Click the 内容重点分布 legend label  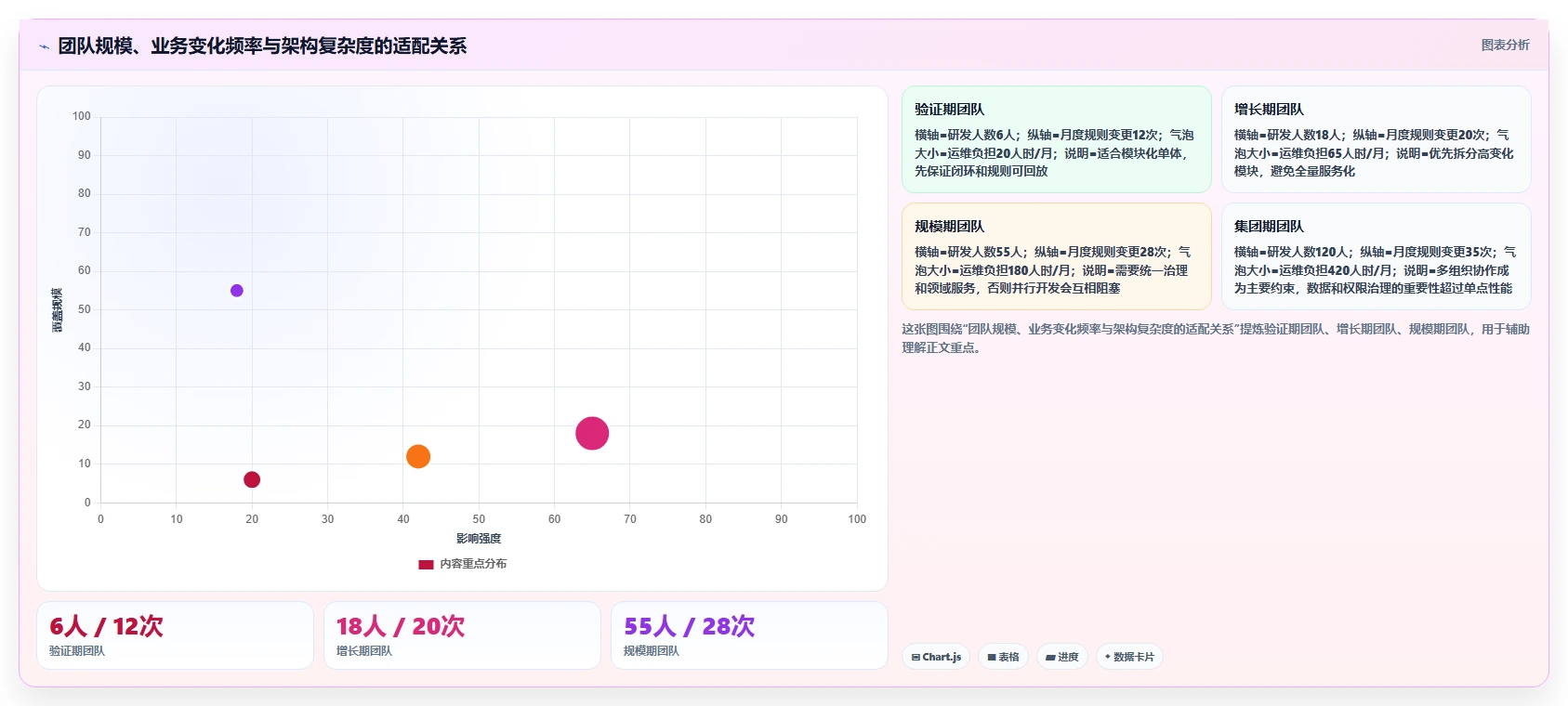coord(473,564)
